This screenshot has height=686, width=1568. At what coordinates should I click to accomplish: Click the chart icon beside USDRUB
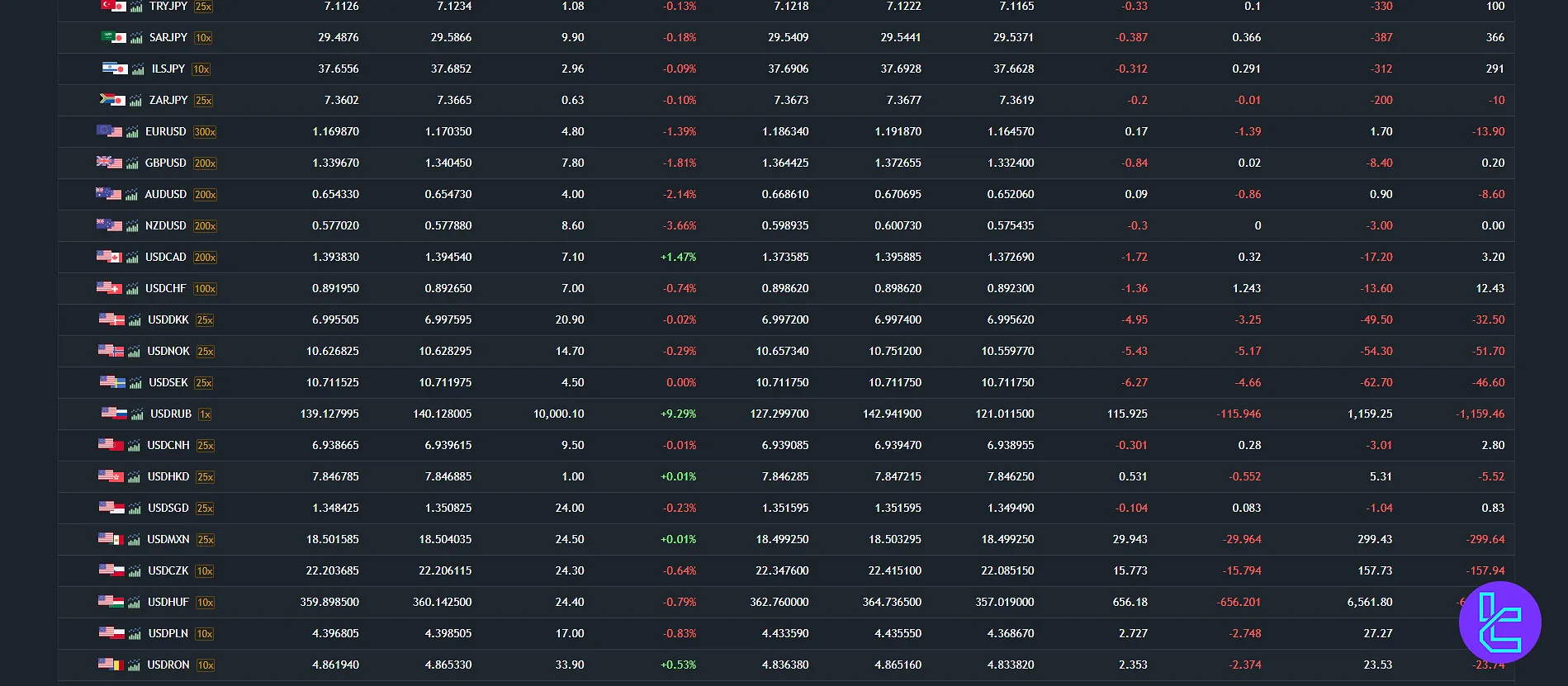[x=137, y=414]
